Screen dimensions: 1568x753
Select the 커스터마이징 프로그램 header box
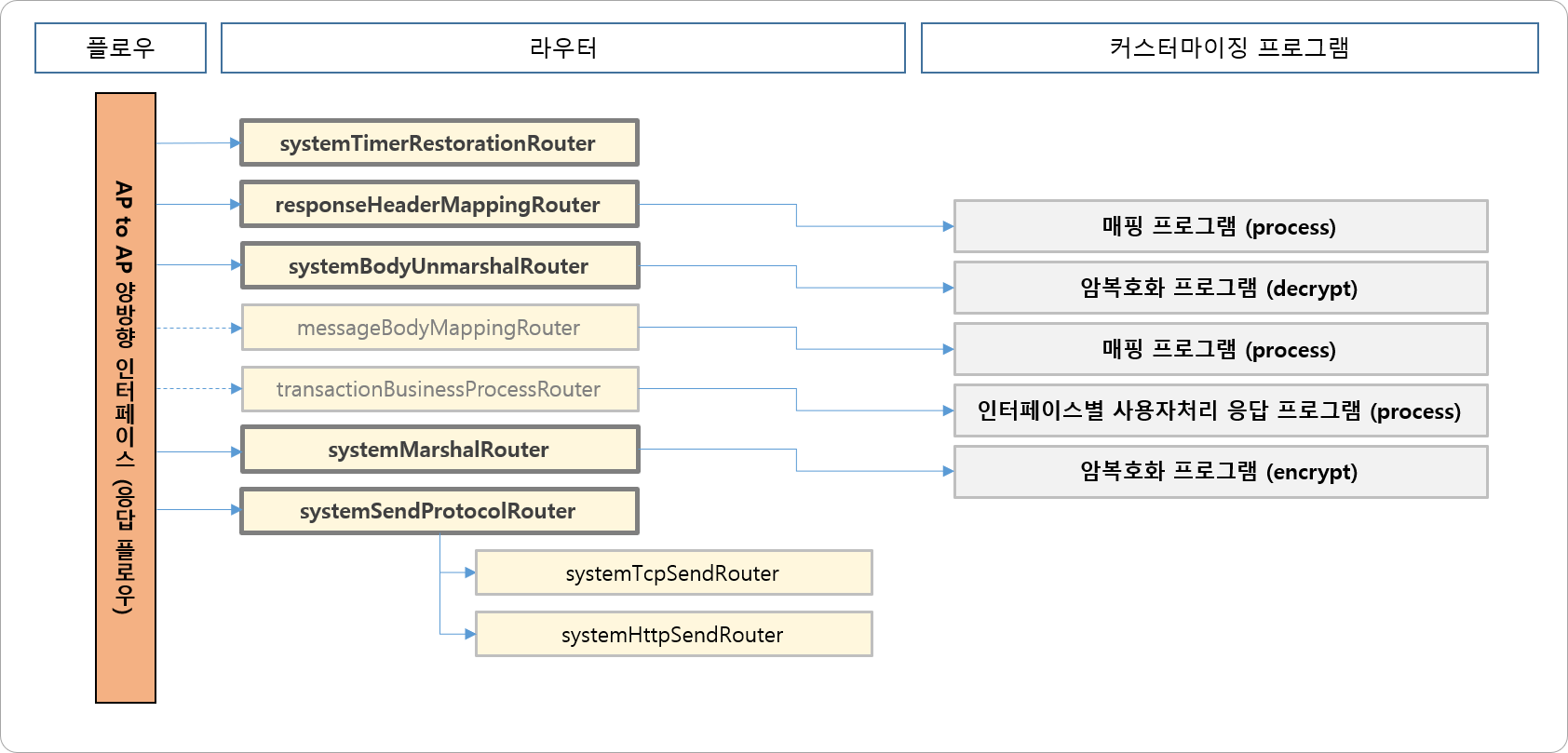pyautogui.click(x=1229, y=47)
